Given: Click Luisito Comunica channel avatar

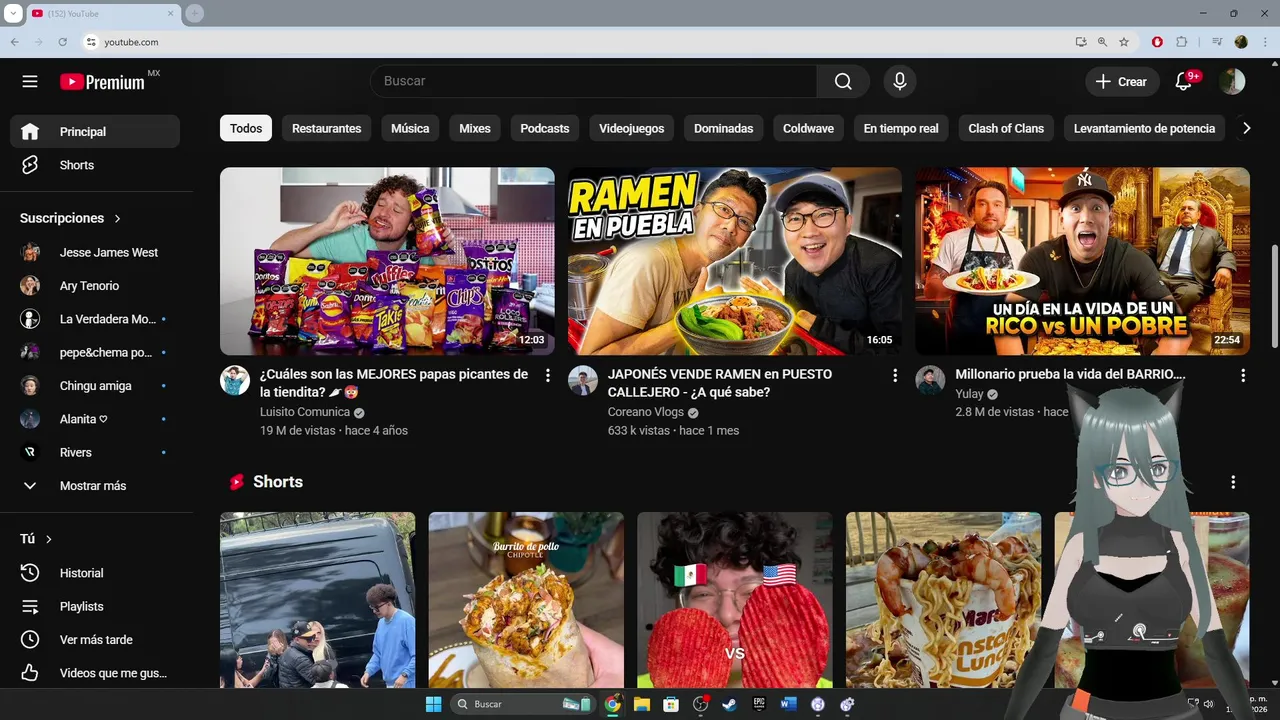Looking at the screenshot, I should coord(235,380).
